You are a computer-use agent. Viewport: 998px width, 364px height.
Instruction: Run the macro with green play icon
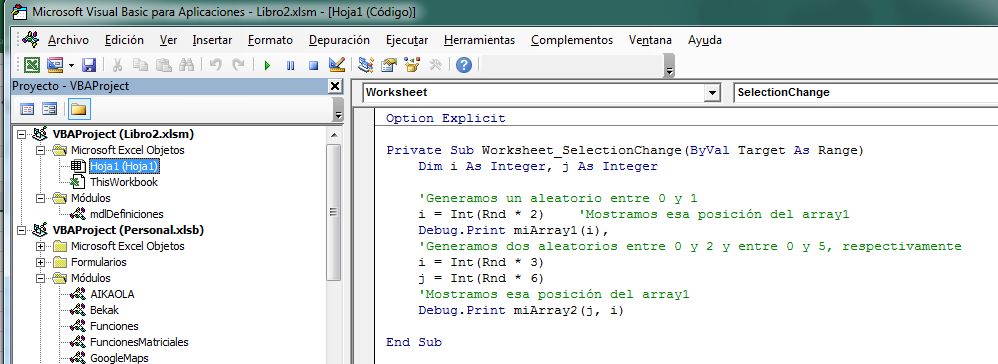coord(267,65)
